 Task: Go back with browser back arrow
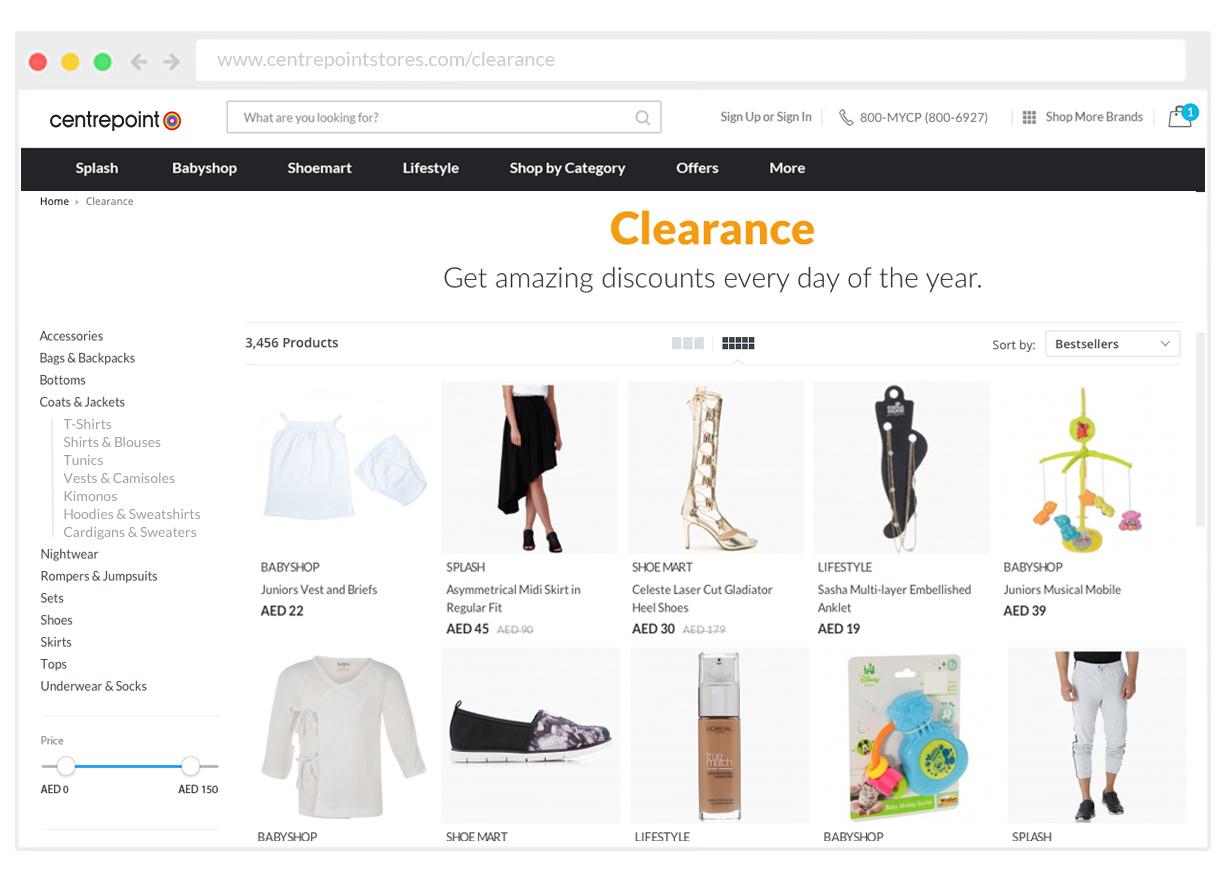138,62
